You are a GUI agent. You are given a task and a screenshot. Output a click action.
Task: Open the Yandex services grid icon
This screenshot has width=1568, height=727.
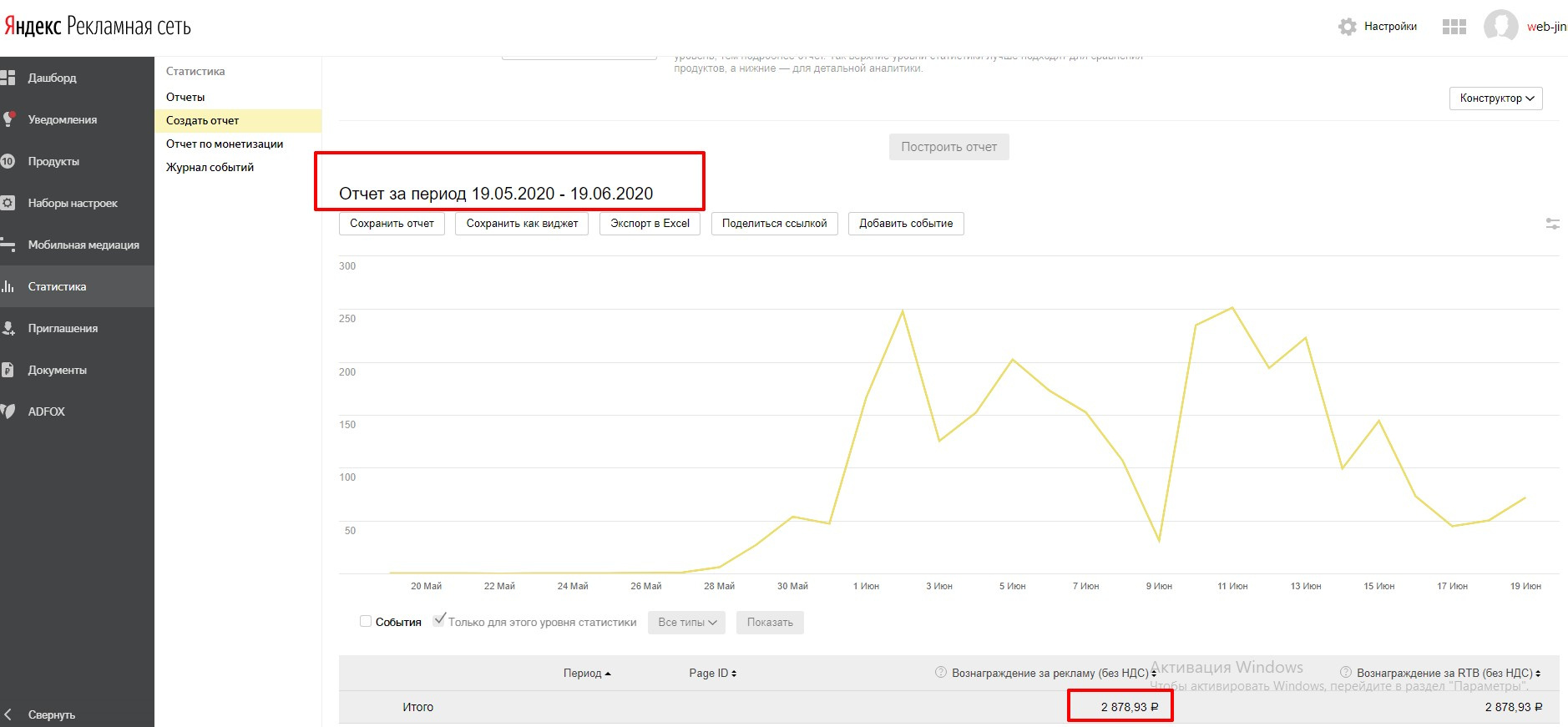[1454, 27]
